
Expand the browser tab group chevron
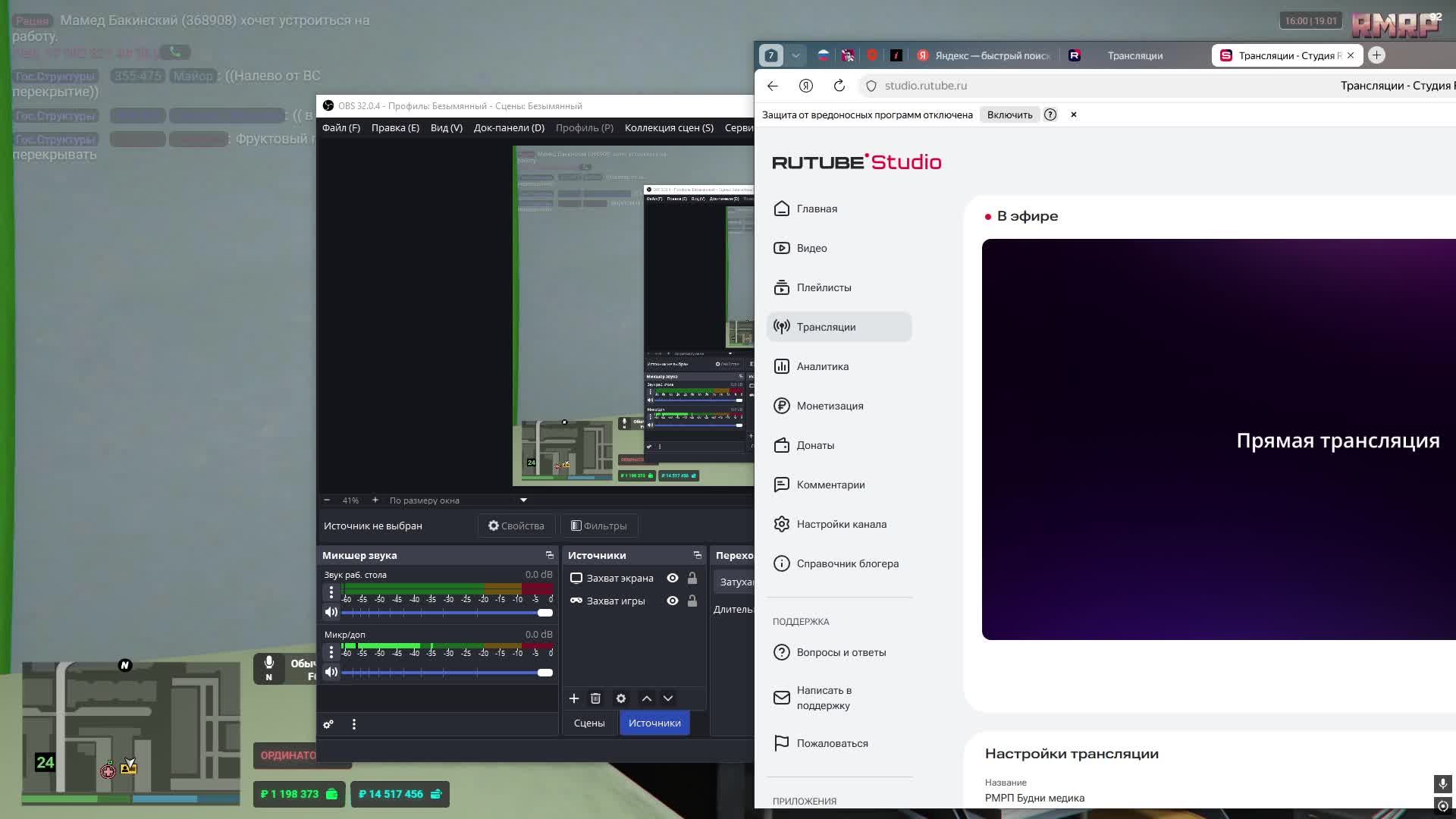point(795,55)
